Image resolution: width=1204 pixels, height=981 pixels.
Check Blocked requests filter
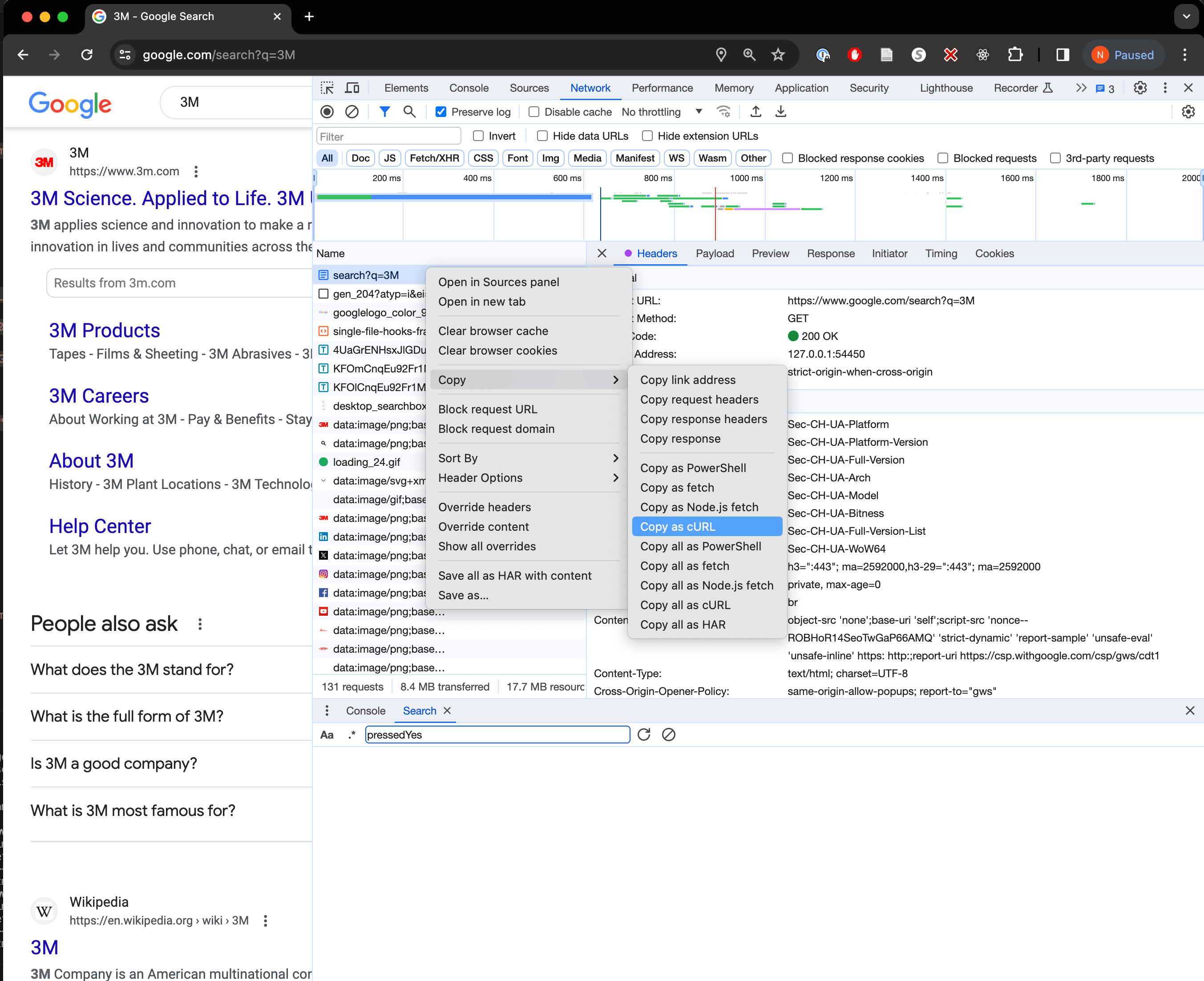942,158
